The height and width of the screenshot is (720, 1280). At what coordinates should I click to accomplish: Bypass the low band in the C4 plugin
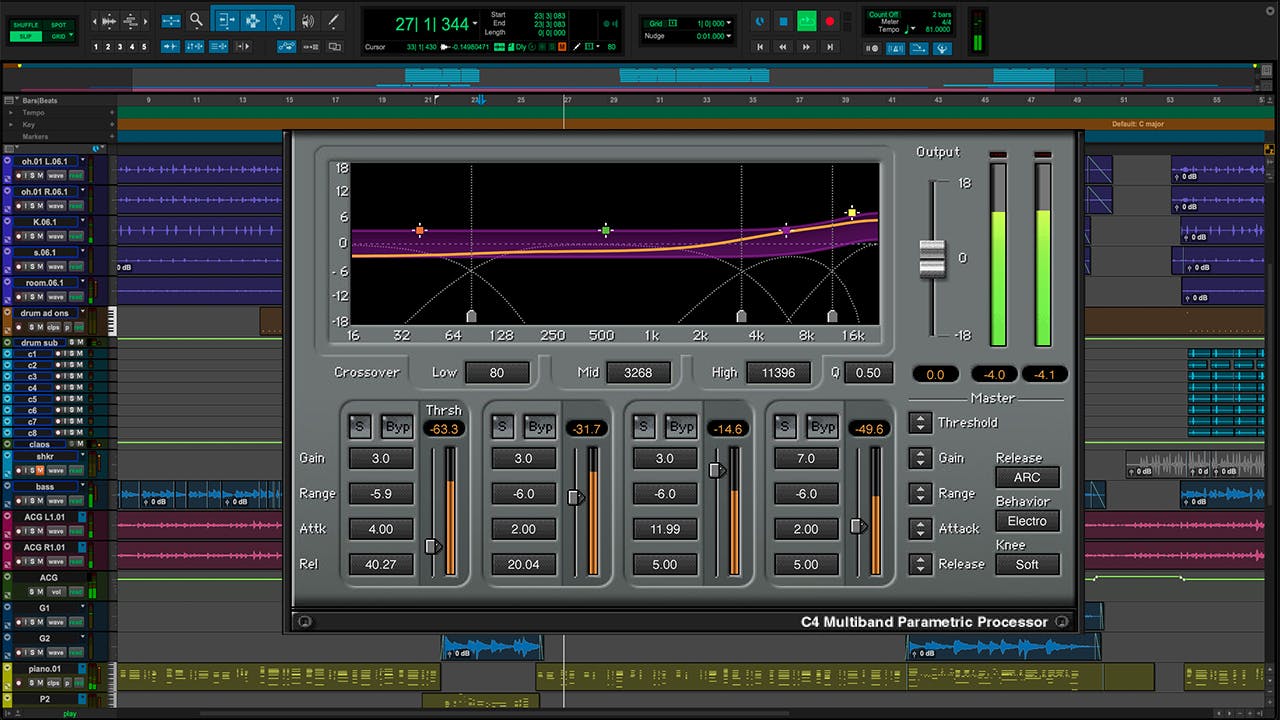pyautogui.click(x=397, y=426)
